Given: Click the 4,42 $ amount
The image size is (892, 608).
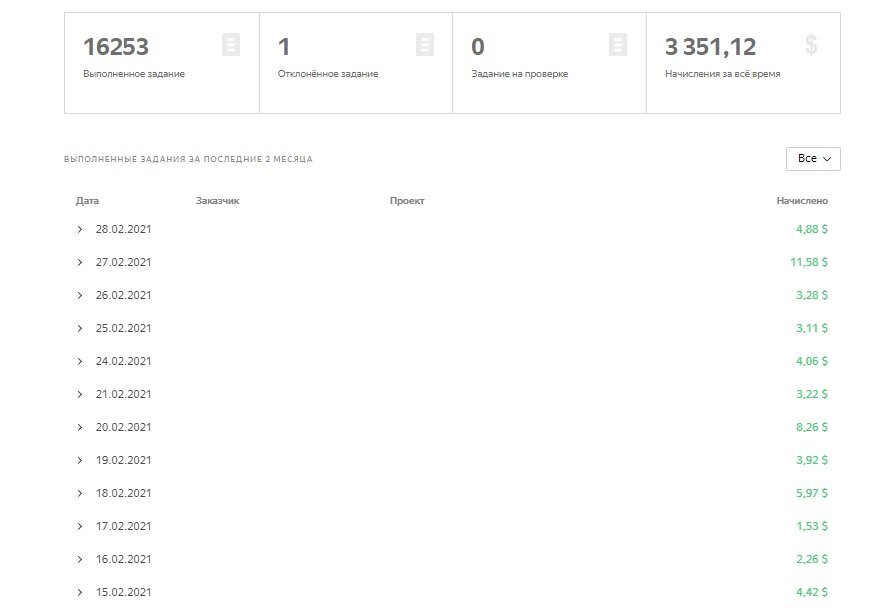Looking at the screenshot, I should (x=812, y=592).
